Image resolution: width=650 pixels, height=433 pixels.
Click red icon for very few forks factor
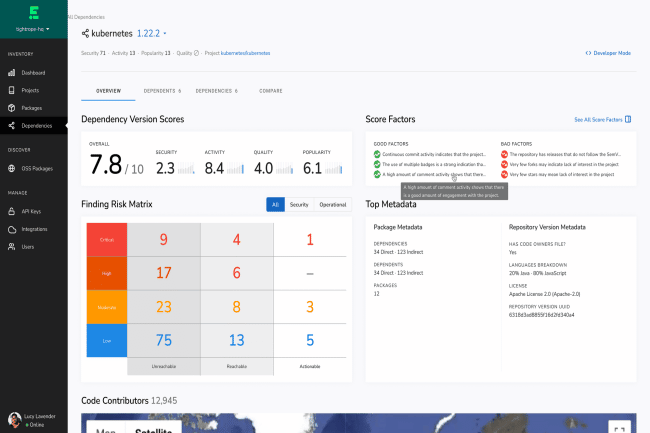[x=504, y=164]
